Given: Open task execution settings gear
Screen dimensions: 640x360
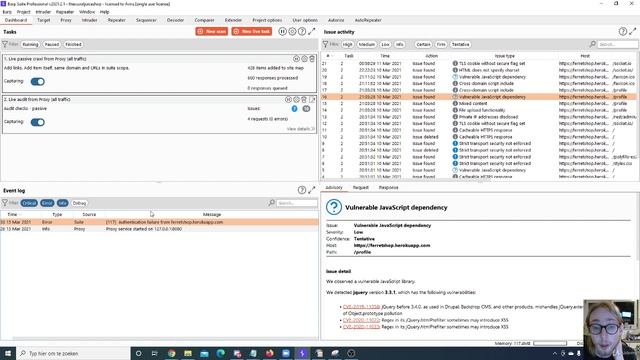Looking at the screenshot, I should [x=292, y=31].
